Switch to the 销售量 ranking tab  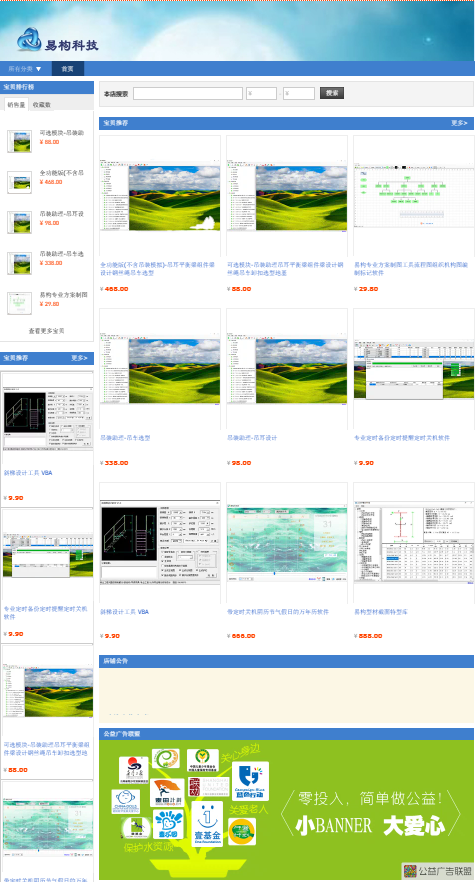click(16, 105)
